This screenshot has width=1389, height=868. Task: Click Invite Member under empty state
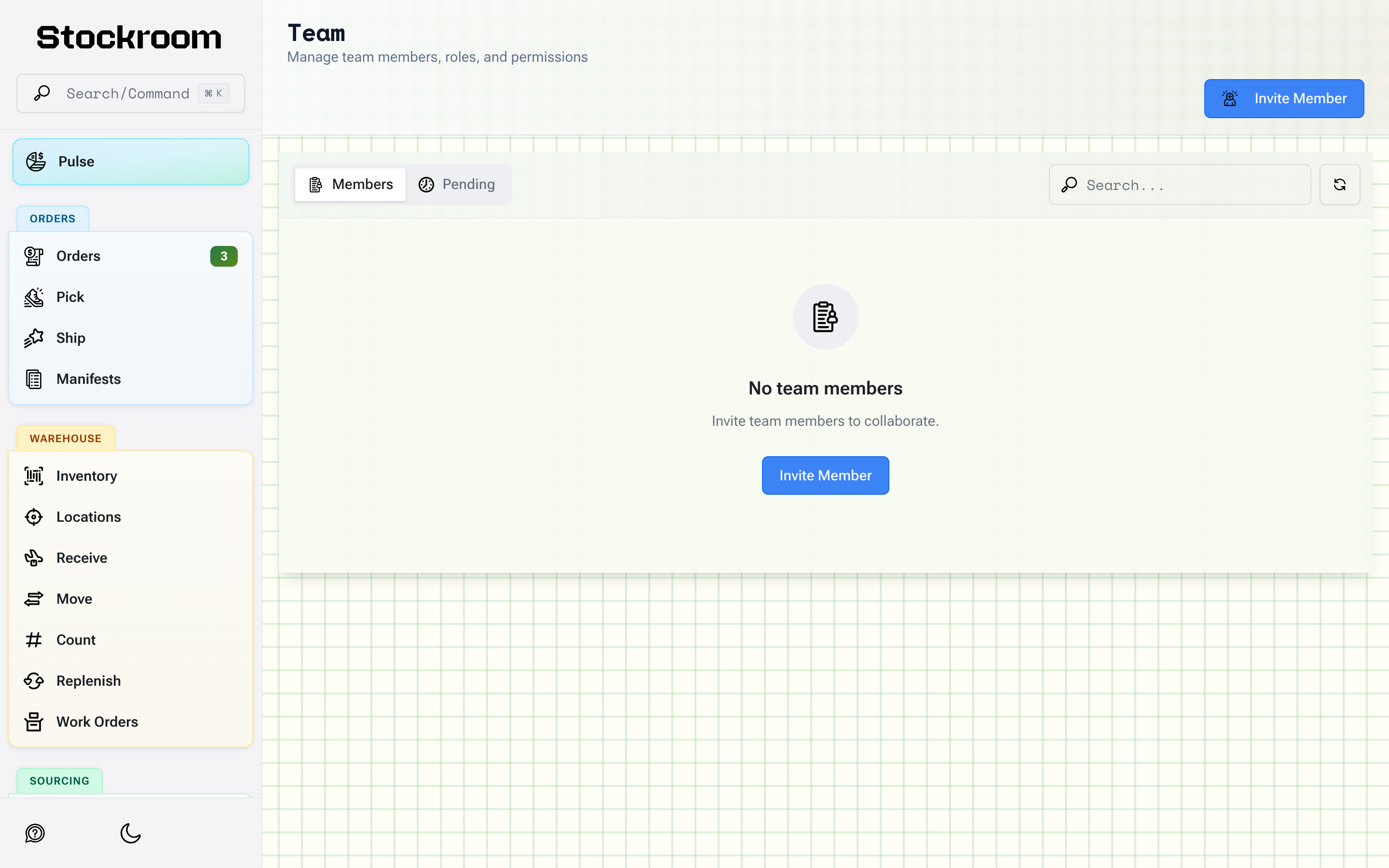pos(825,475)
